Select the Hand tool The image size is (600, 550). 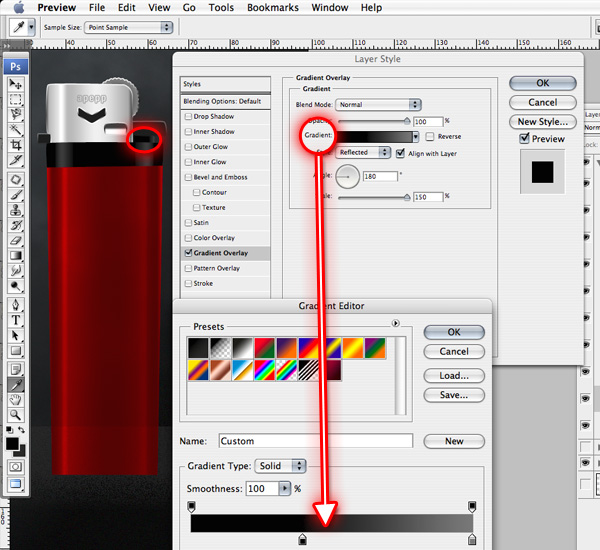click(x=17, y=398)
